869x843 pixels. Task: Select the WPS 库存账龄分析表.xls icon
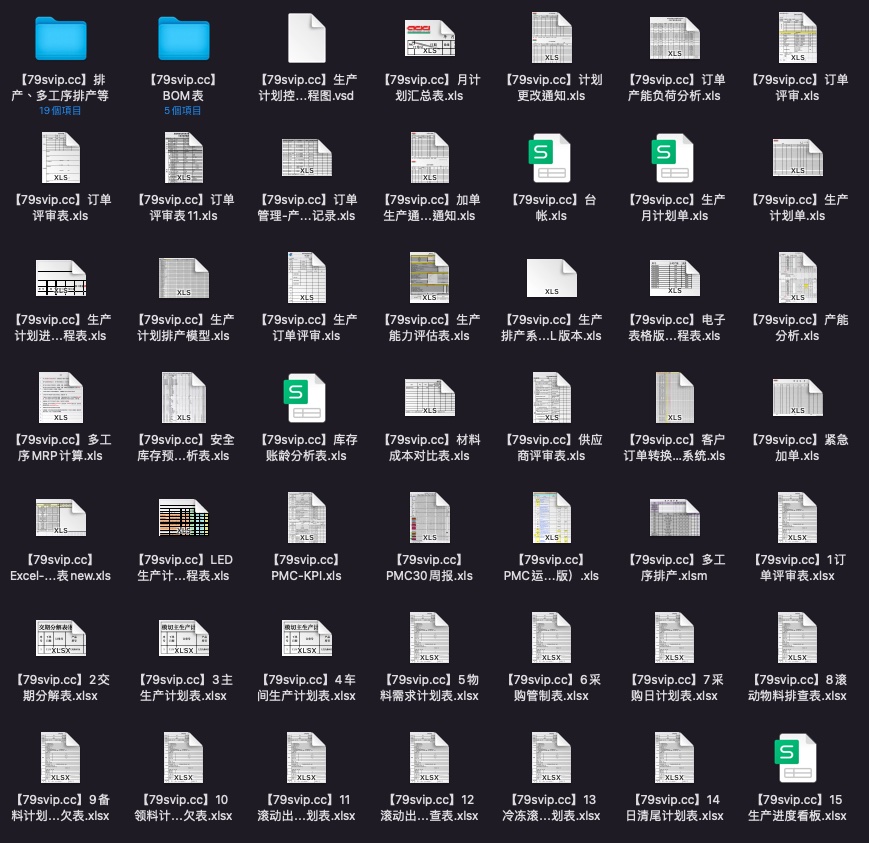[x=304, y=398]
